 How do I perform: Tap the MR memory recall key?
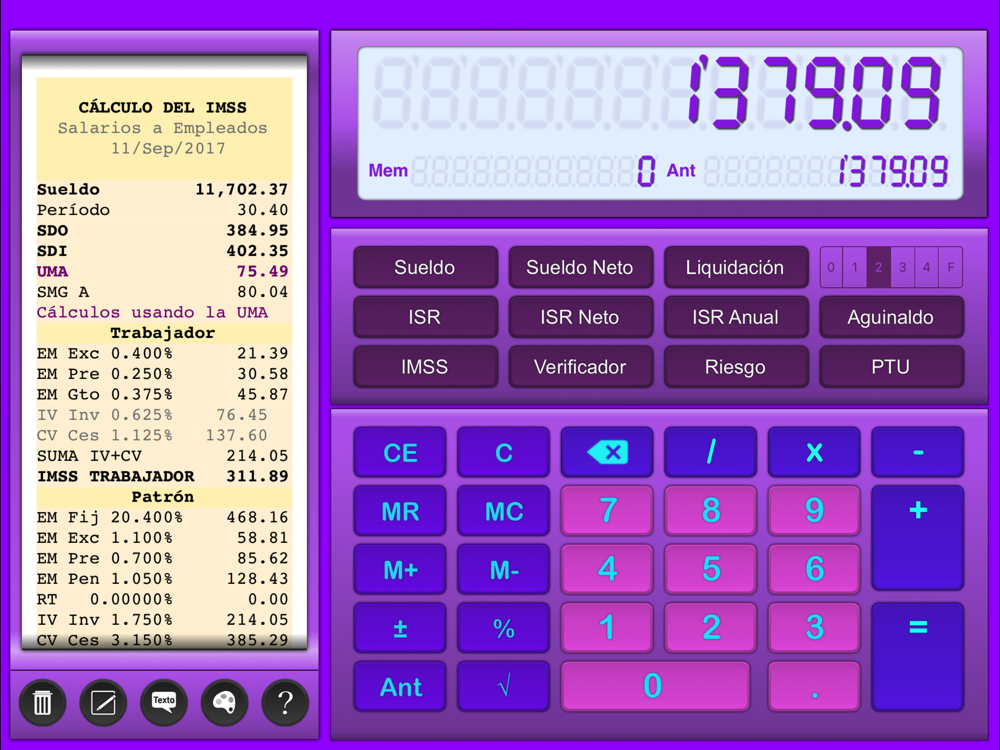400,511
